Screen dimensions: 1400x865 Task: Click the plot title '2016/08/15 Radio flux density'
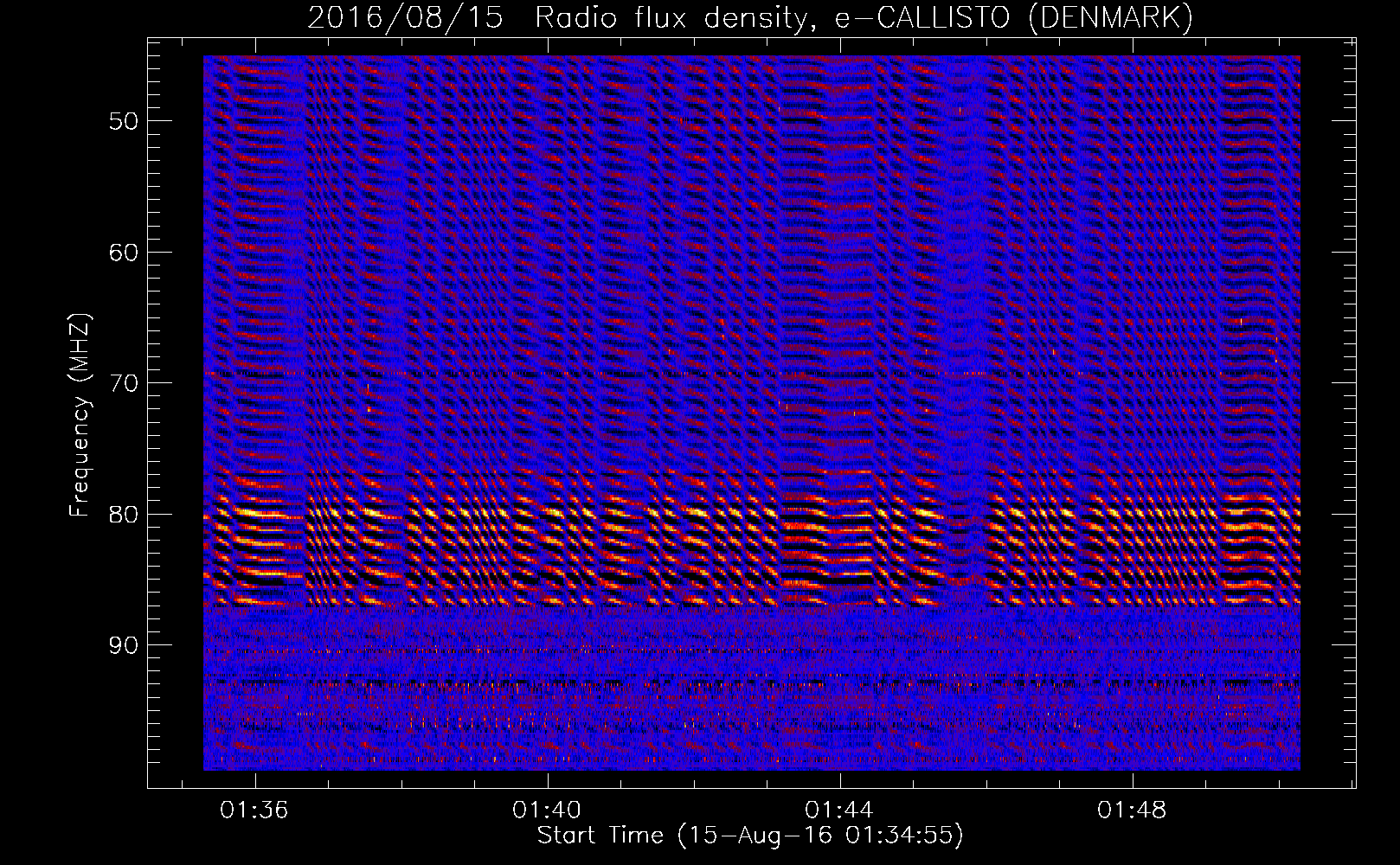pos(750,18)
